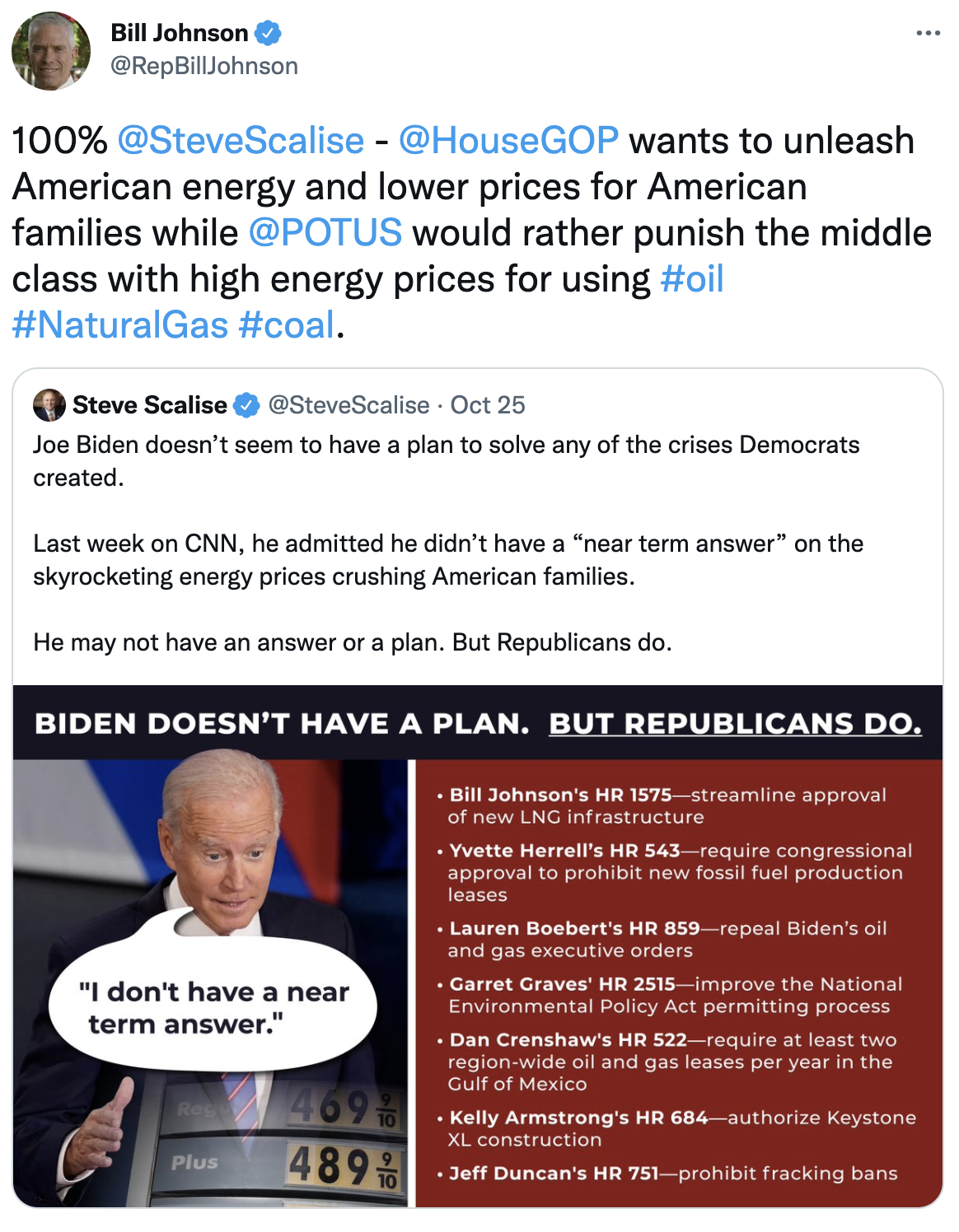Follow the @POTUS mention link
Viewport: 959px width, 1232px height.
(x=325, y=233)
